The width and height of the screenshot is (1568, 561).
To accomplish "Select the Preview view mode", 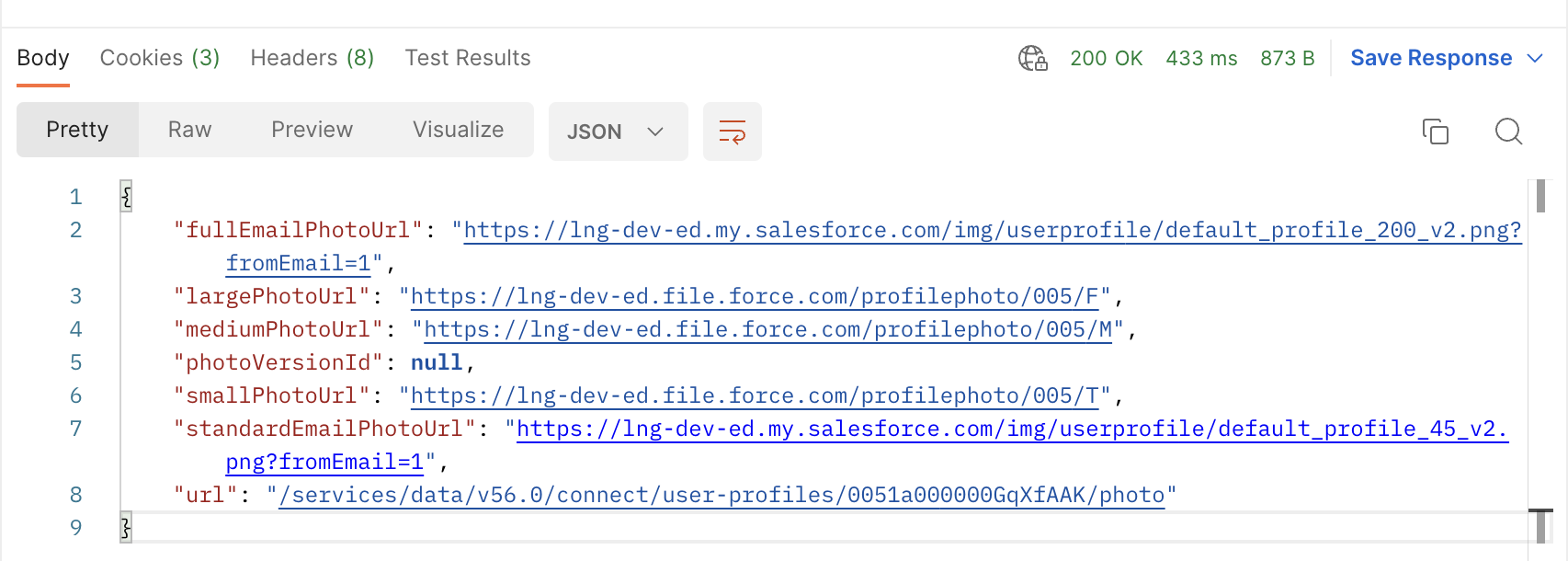I will (x=312, y=130).
